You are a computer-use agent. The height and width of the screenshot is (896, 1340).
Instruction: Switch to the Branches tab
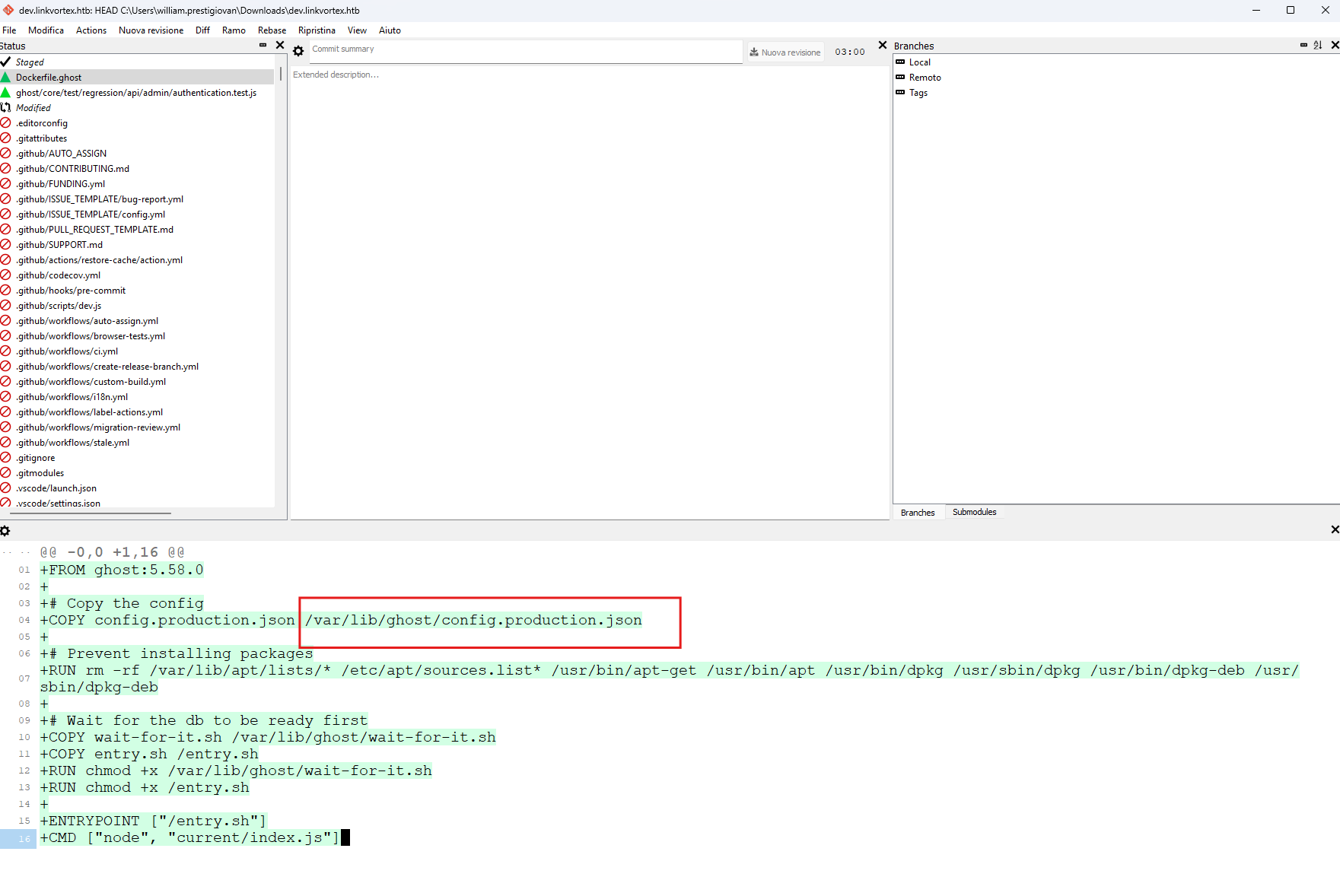coord(918,513)
